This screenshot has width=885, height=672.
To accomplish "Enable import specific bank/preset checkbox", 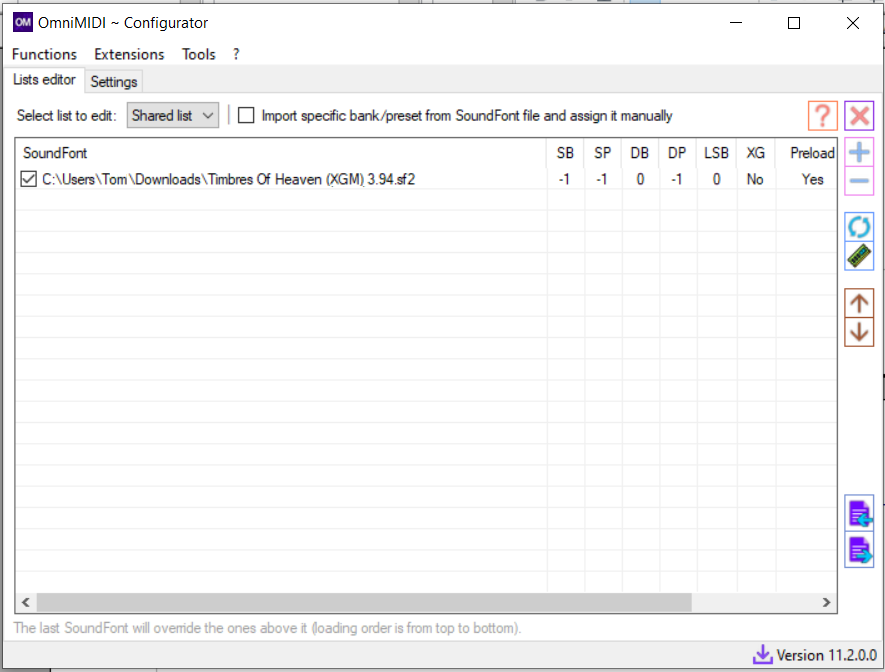I will (x=246, y=116).
